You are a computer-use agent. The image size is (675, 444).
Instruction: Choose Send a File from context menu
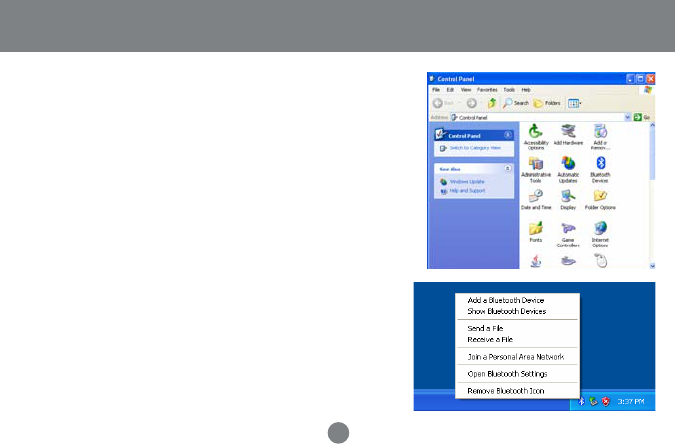click(485, 328)
